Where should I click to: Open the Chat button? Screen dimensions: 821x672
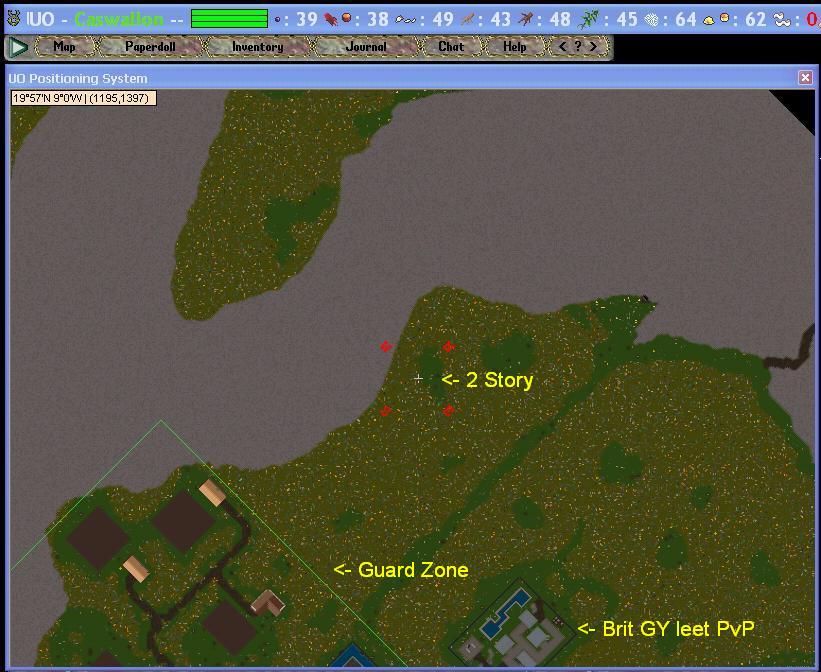pyautogui.click(x=451, y=47)
